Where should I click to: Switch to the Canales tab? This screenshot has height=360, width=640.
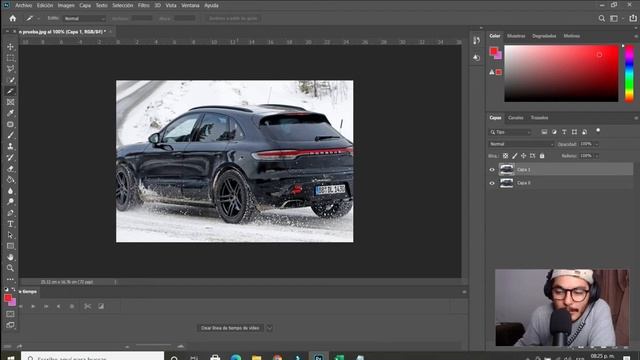pyautogui.click(x=516, y=118)
